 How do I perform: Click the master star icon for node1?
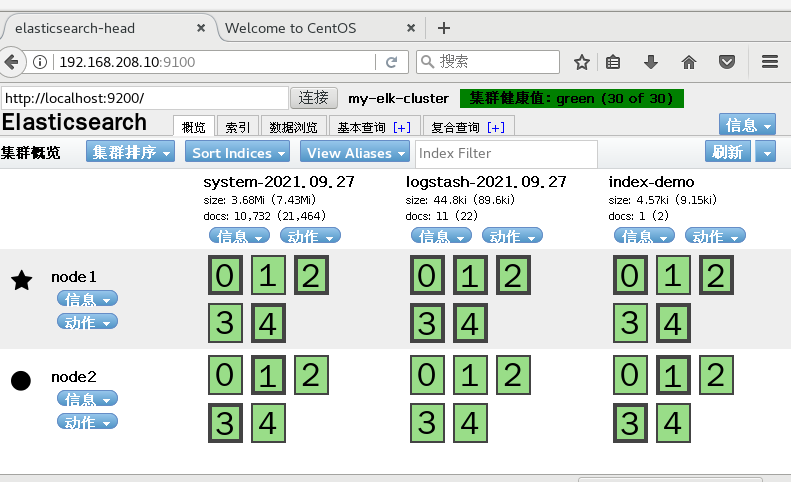point(22,280)
